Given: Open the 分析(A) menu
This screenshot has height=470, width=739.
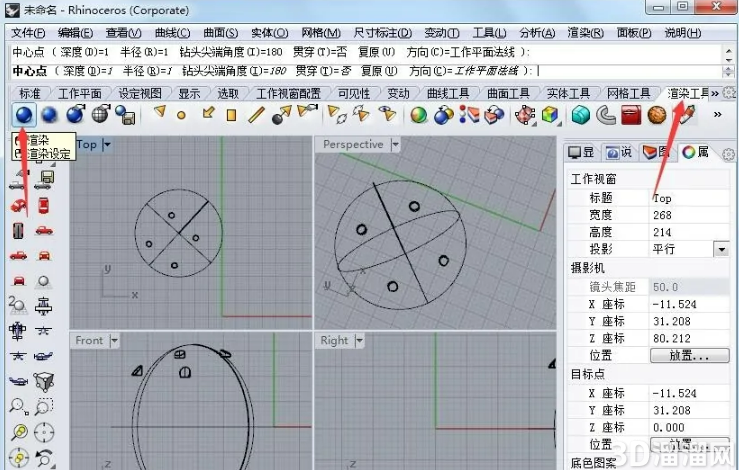Looking at the screenshot, I should (x=537, y=33).
